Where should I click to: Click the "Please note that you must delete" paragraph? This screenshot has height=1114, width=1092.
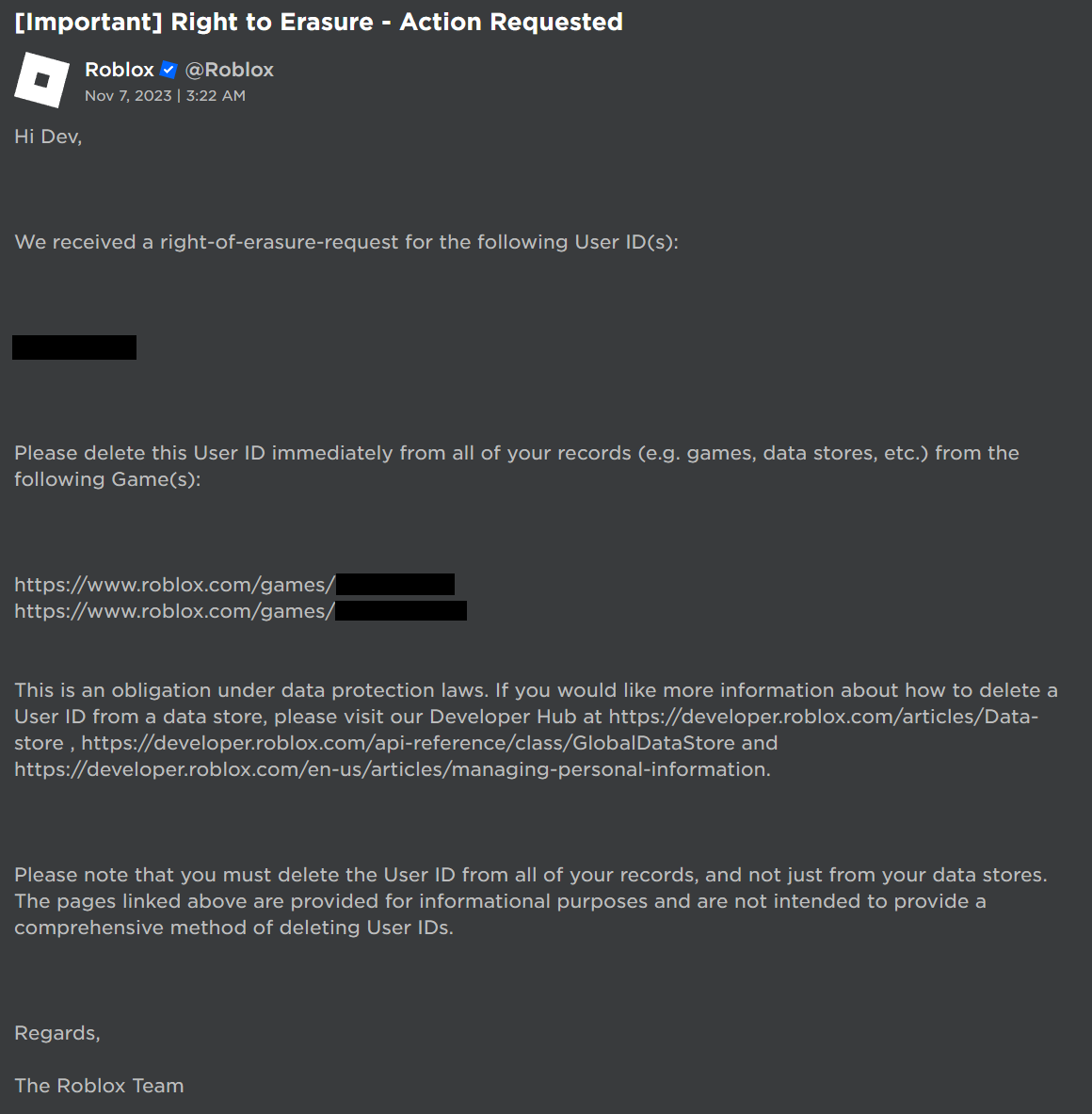529,875
